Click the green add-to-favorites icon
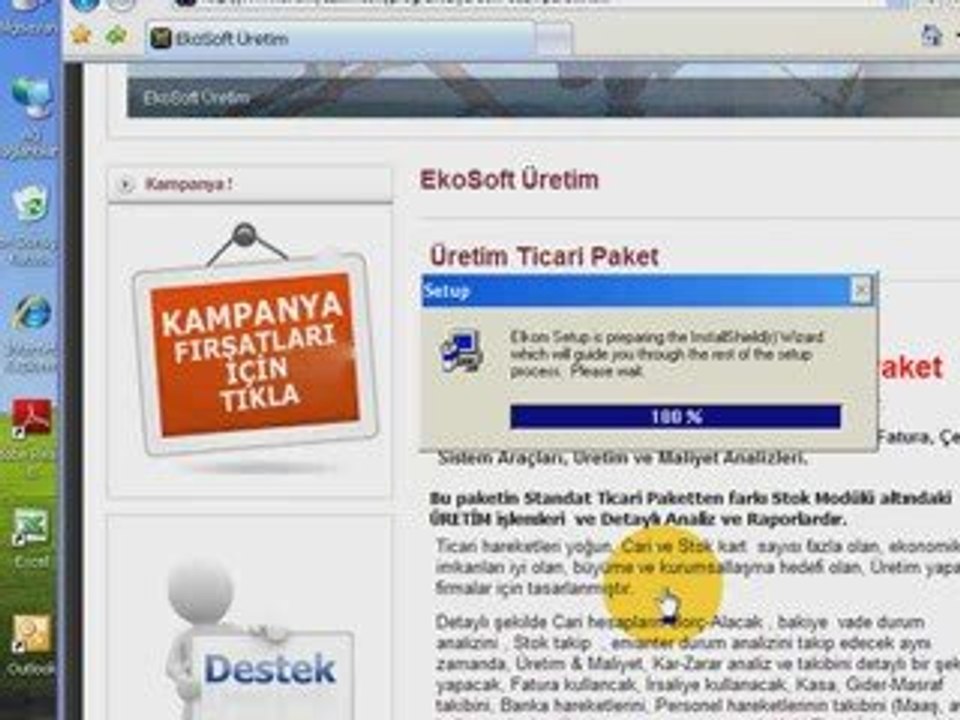Screen dimensions: 960x720 116,36
